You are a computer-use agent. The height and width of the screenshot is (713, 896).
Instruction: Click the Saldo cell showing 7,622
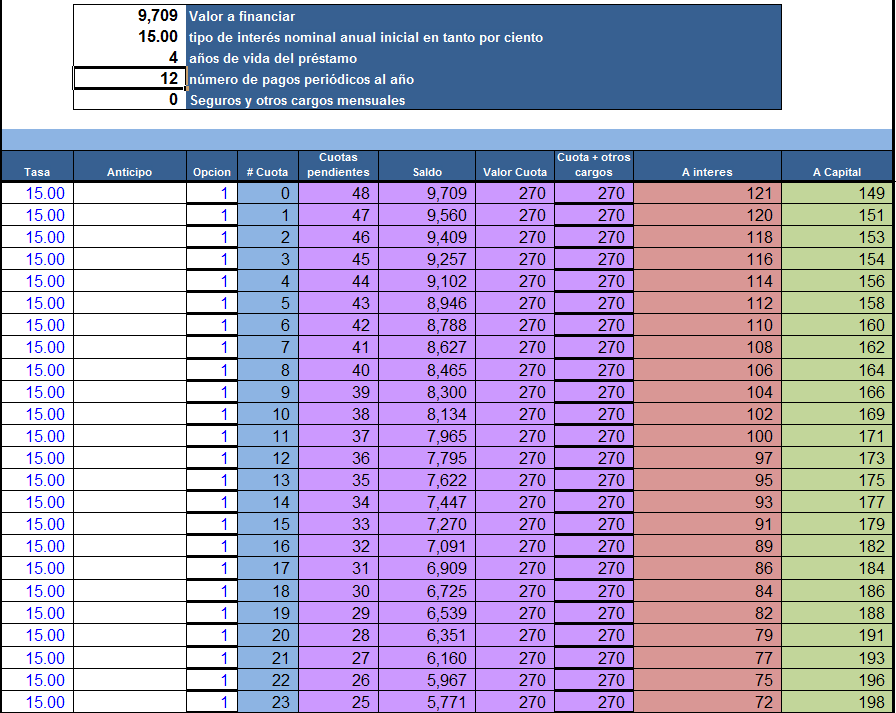point(427,480)
